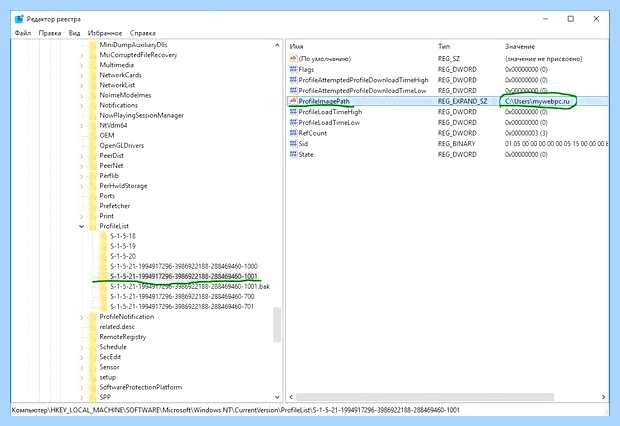Select the S-1-5-21 key ending in 1000

pos(183,266)
